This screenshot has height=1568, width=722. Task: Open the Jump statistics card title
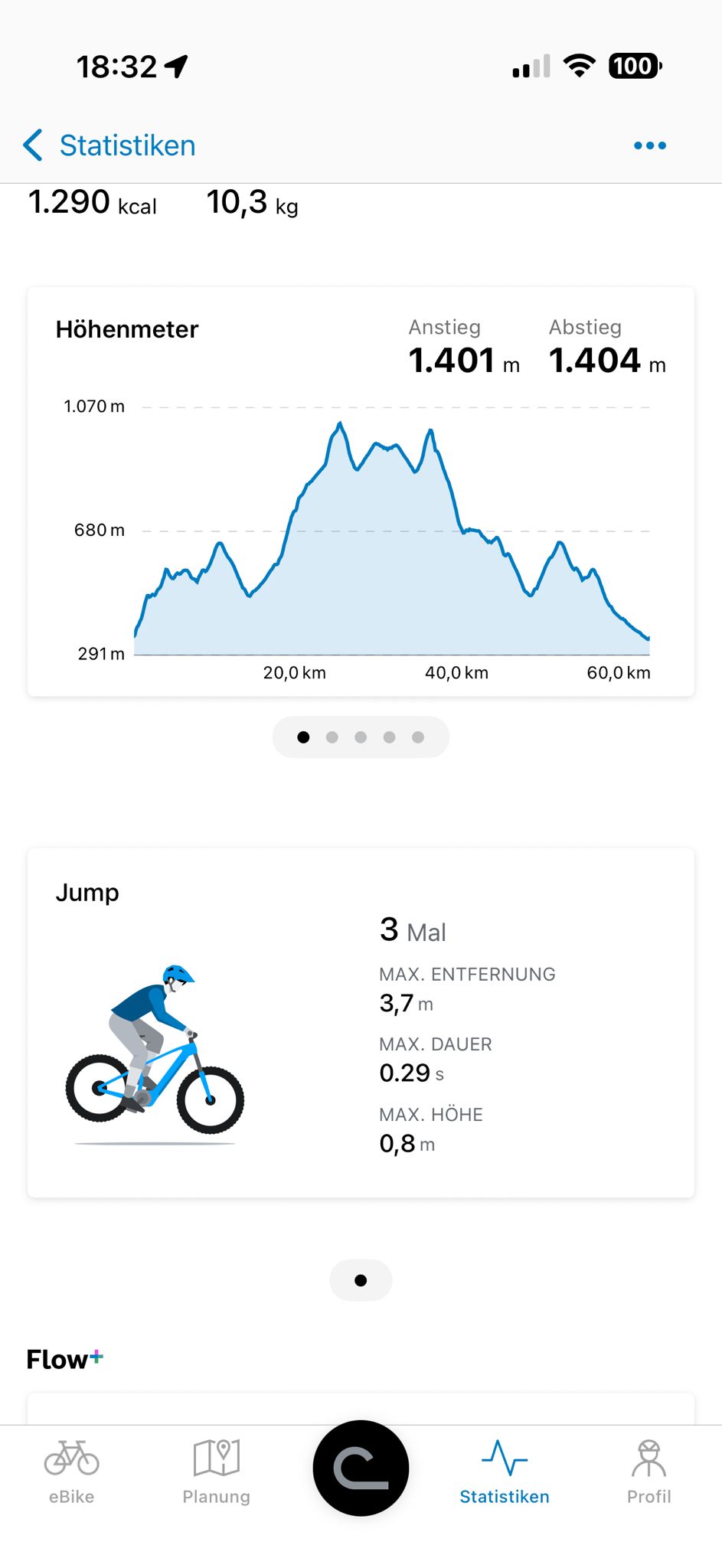tap(87, 893)
